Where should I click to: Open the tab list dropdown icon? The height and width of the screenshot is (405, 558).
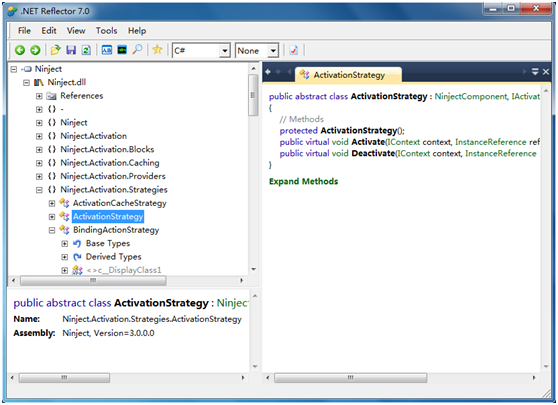535,72
